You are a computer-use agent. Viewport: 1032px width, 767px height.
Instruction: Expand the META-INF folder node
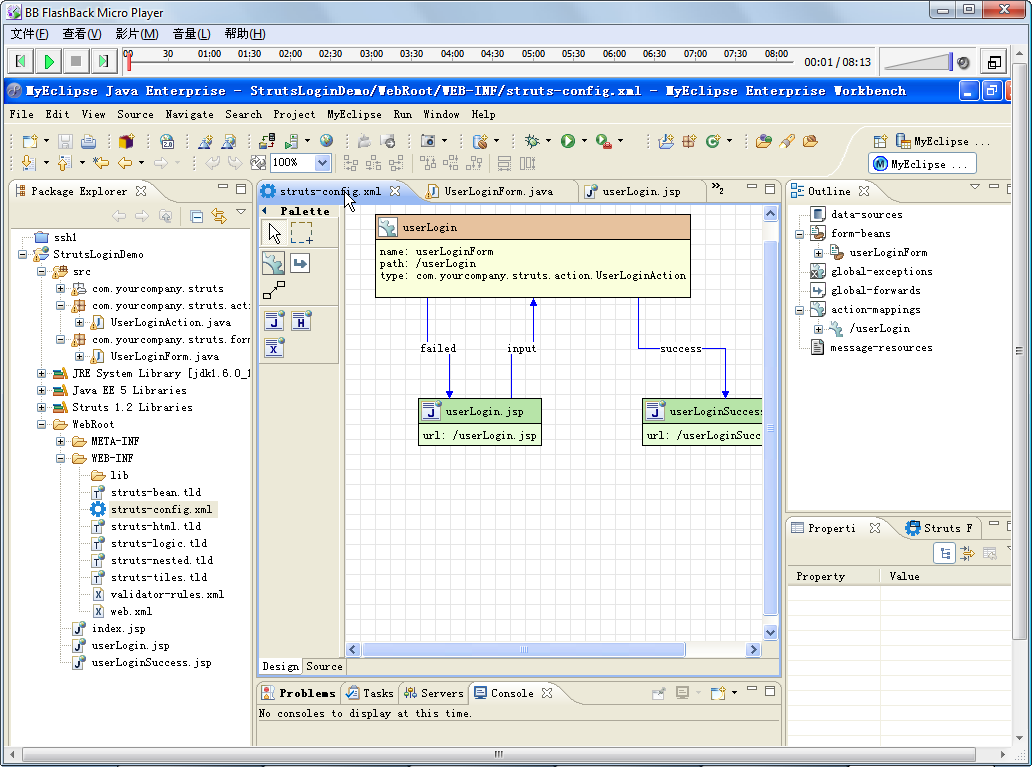coord(61,441)
